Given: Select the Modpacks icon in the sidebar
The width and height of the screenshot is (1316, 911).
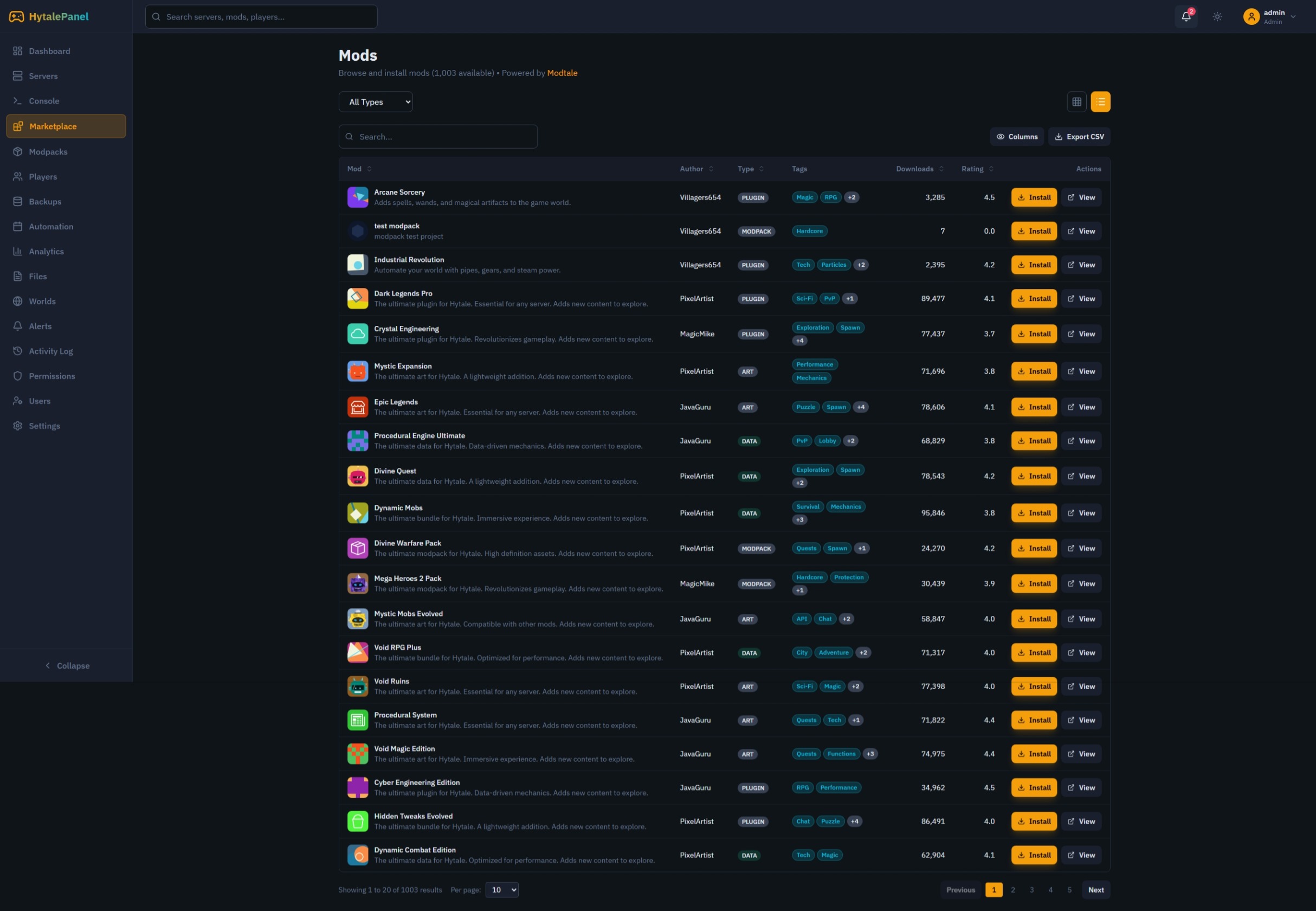Looking at the screenshot, I should [17, 151].
